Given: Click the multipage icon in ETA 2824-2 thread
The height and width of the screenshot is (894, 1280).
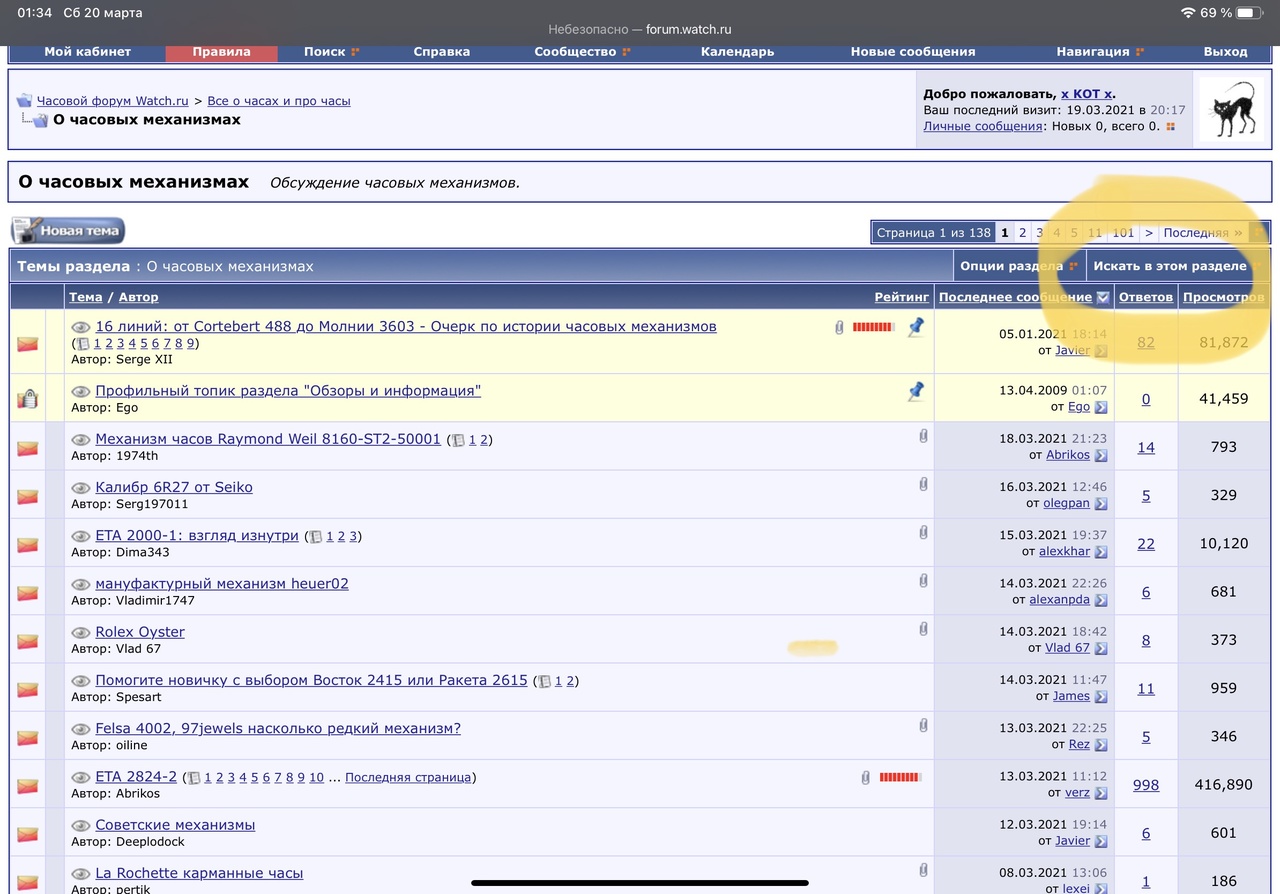Looking at the screenshot, I should 194,778.
